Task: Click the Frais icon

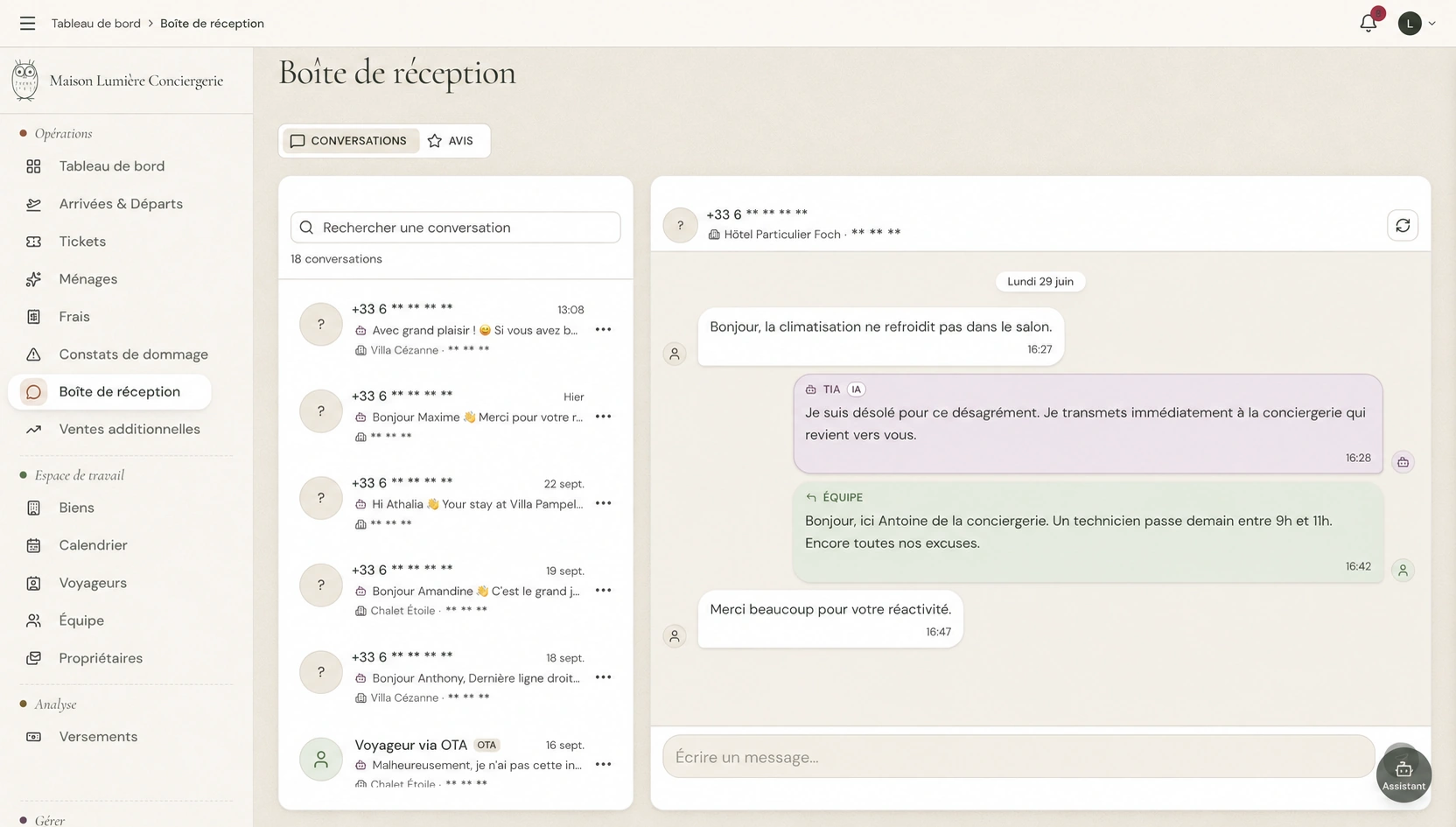Action: (34, 317)
